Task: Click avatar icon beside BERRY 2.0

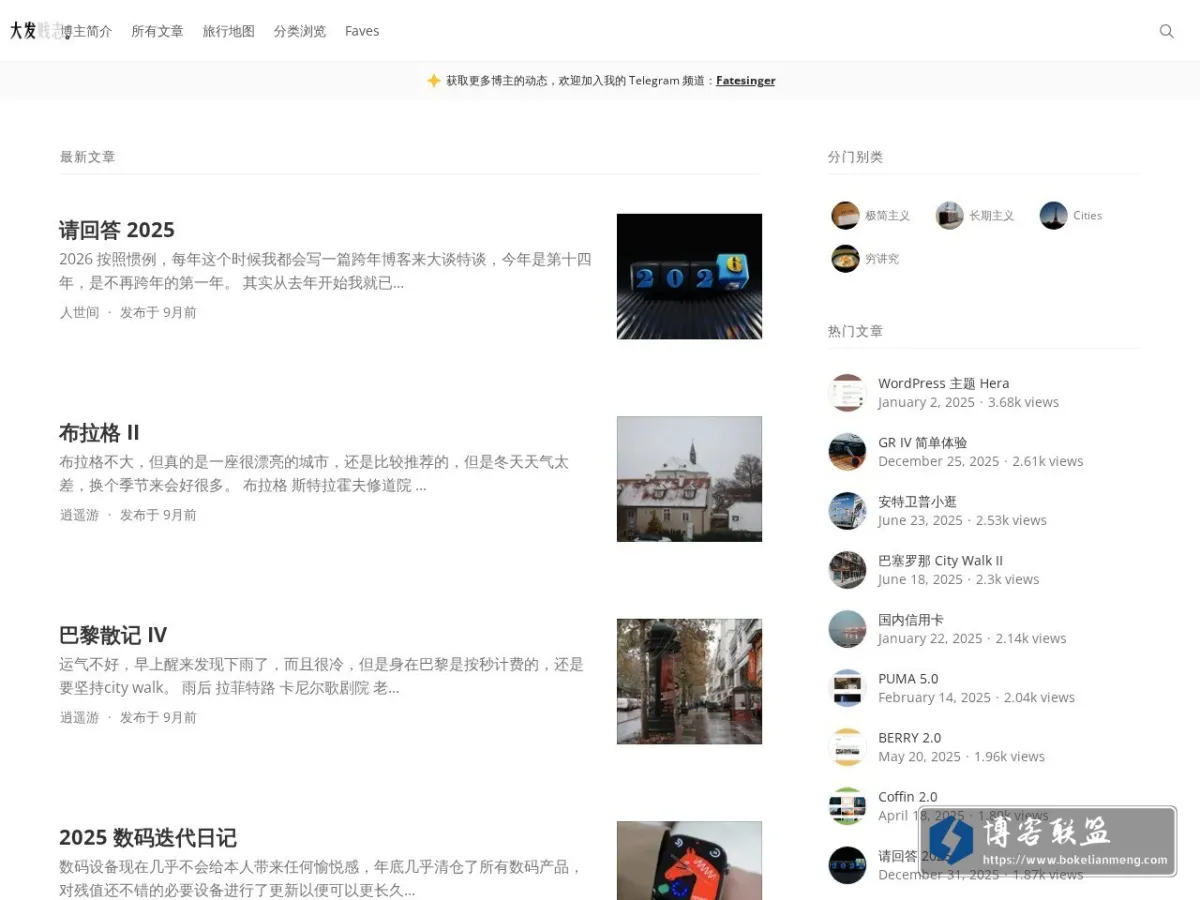Action: [847, 747]
